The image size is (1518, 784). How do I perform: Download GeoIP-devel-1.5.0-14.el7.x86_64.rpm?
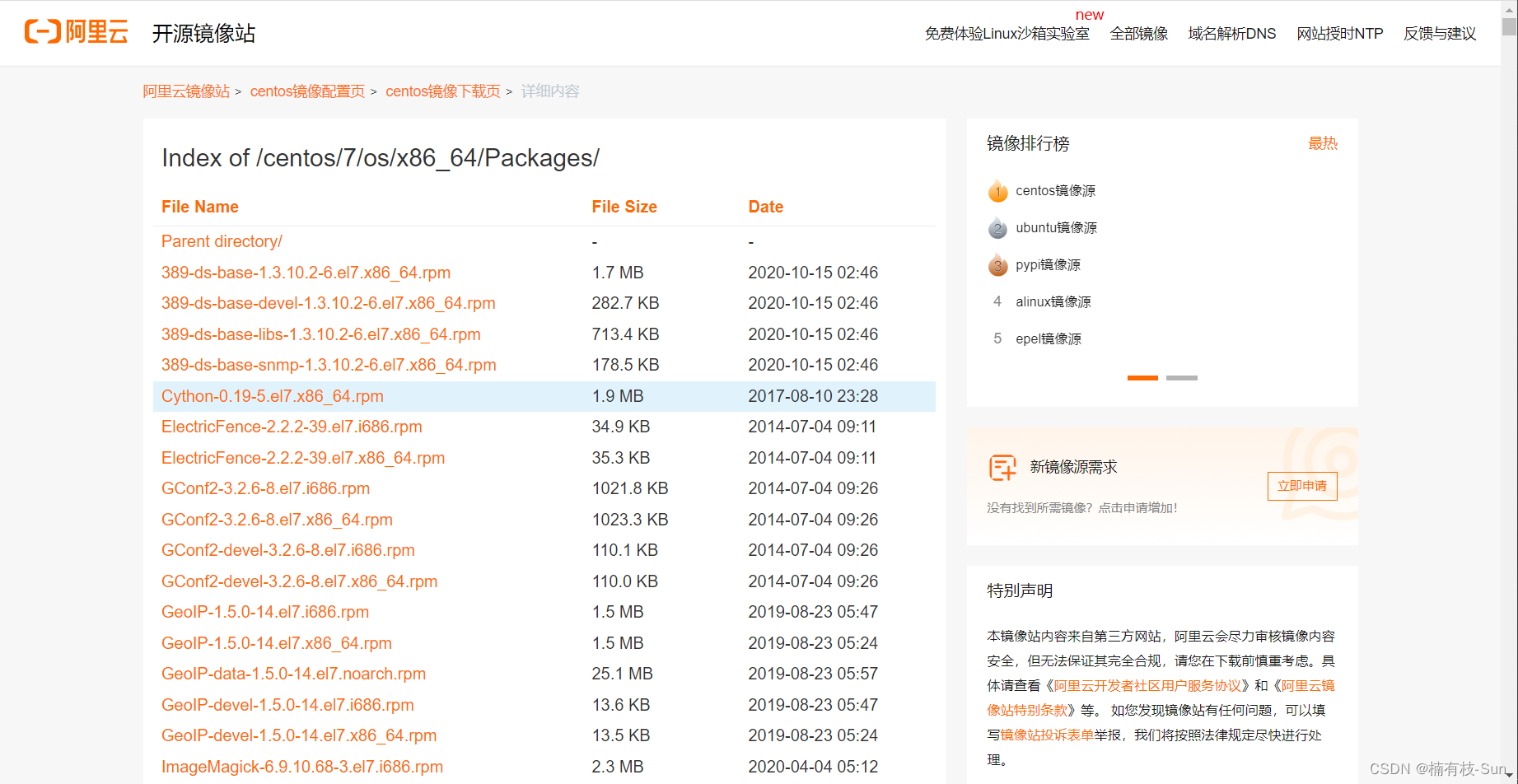[298, 735]
